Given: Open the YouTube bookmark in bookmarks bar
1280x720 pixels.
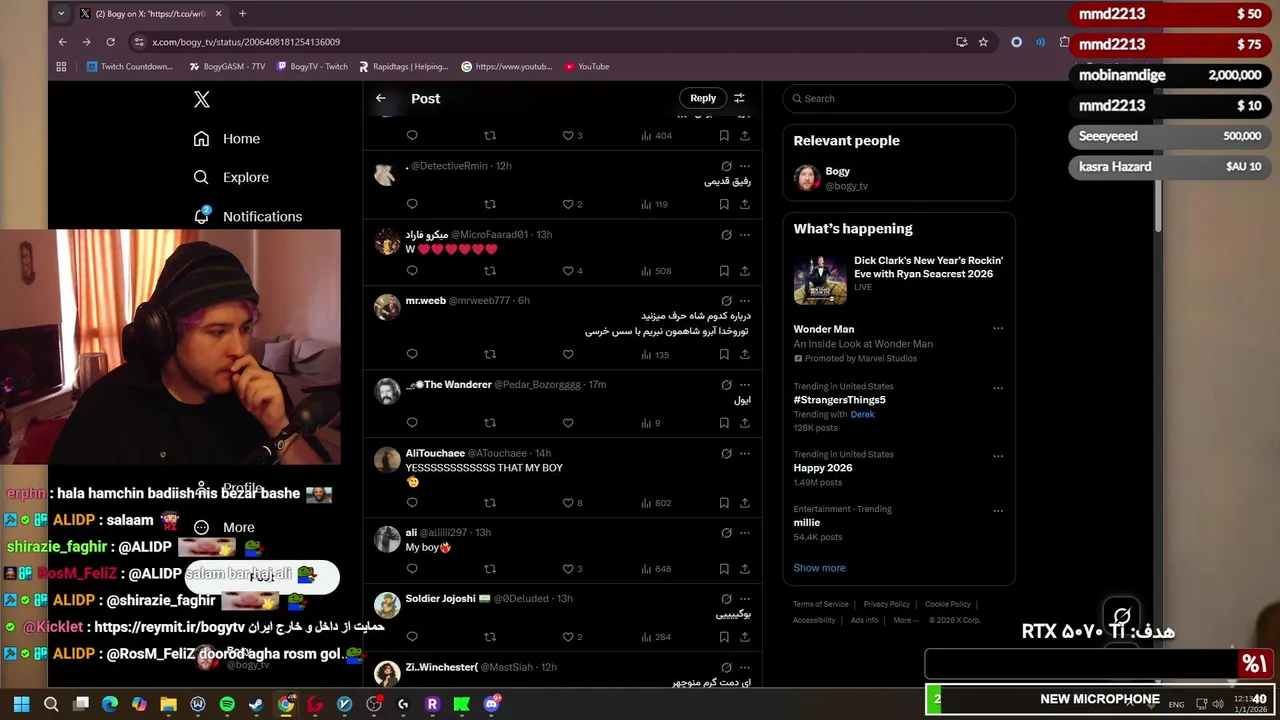Looking at the screenshot, I should (x=587, y=67).
